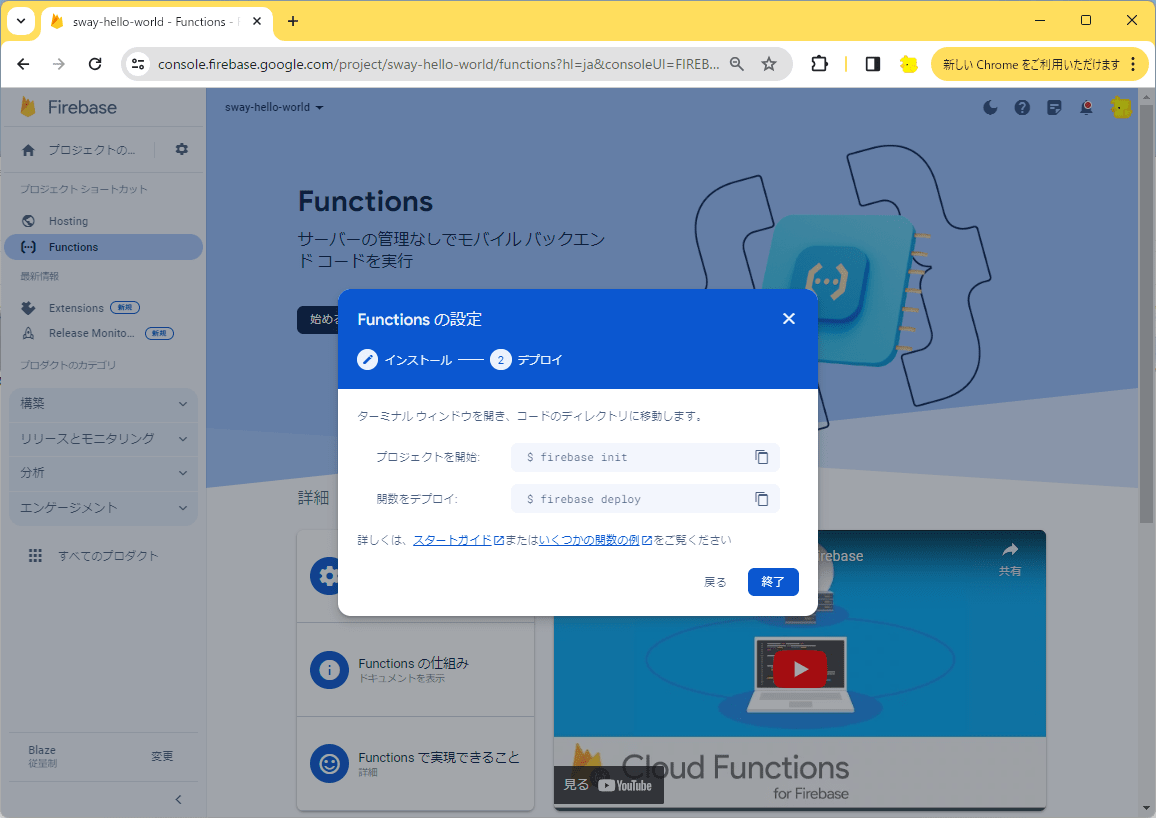
Task: Click the video 共有 share icon
Action: click(x=1010, y=559)
